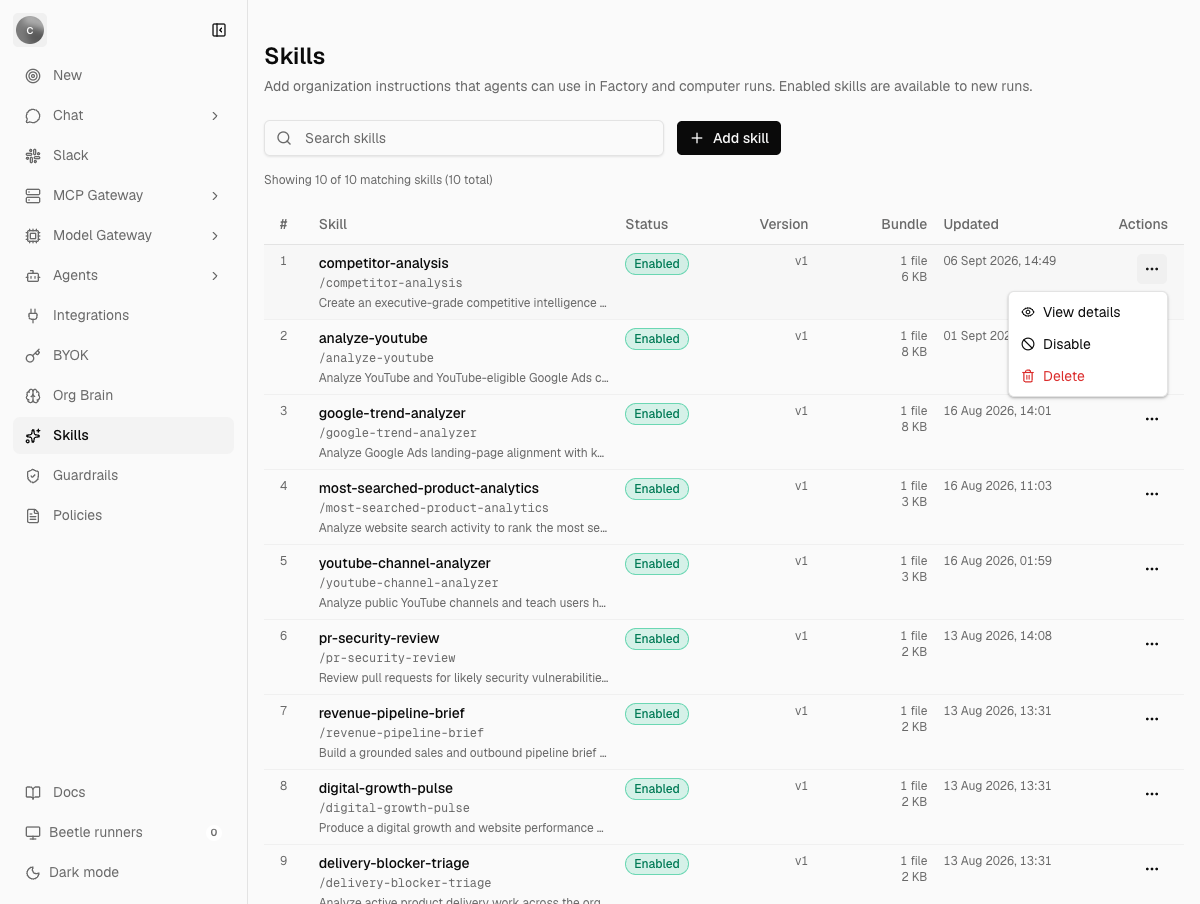Click the Skills sparkle icon
1200x904 pixels.
pyautogui.click(x=33, y=435)
